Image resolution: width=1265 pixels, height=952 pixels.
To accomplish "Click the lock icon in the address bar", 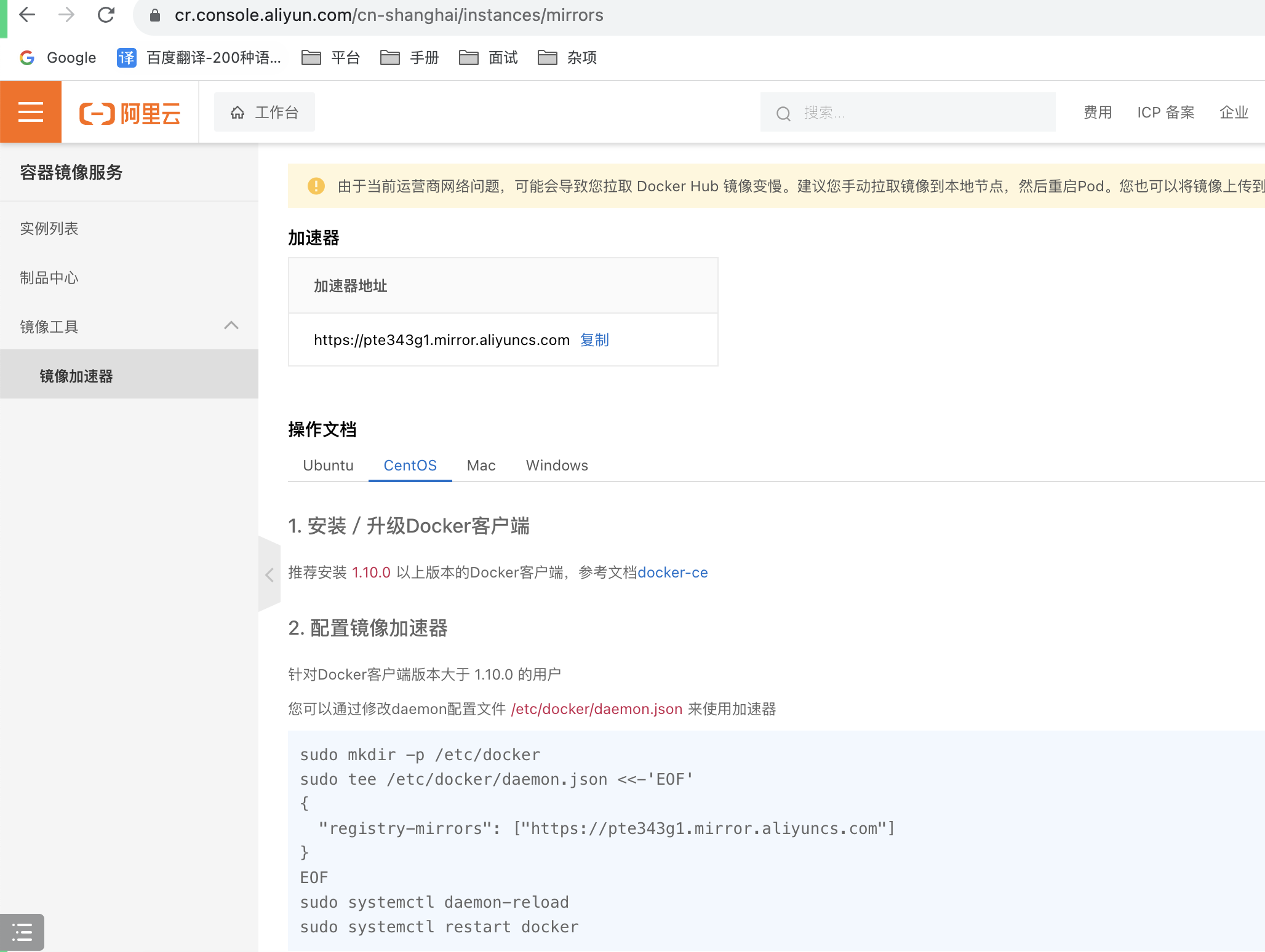I will (x=155, y=15).
